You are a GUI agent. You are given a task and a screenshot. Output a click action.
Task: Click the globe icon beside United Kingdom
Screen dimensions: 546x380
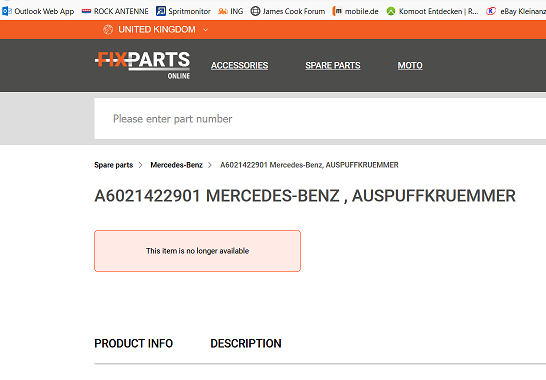click(x=108, y=30)
